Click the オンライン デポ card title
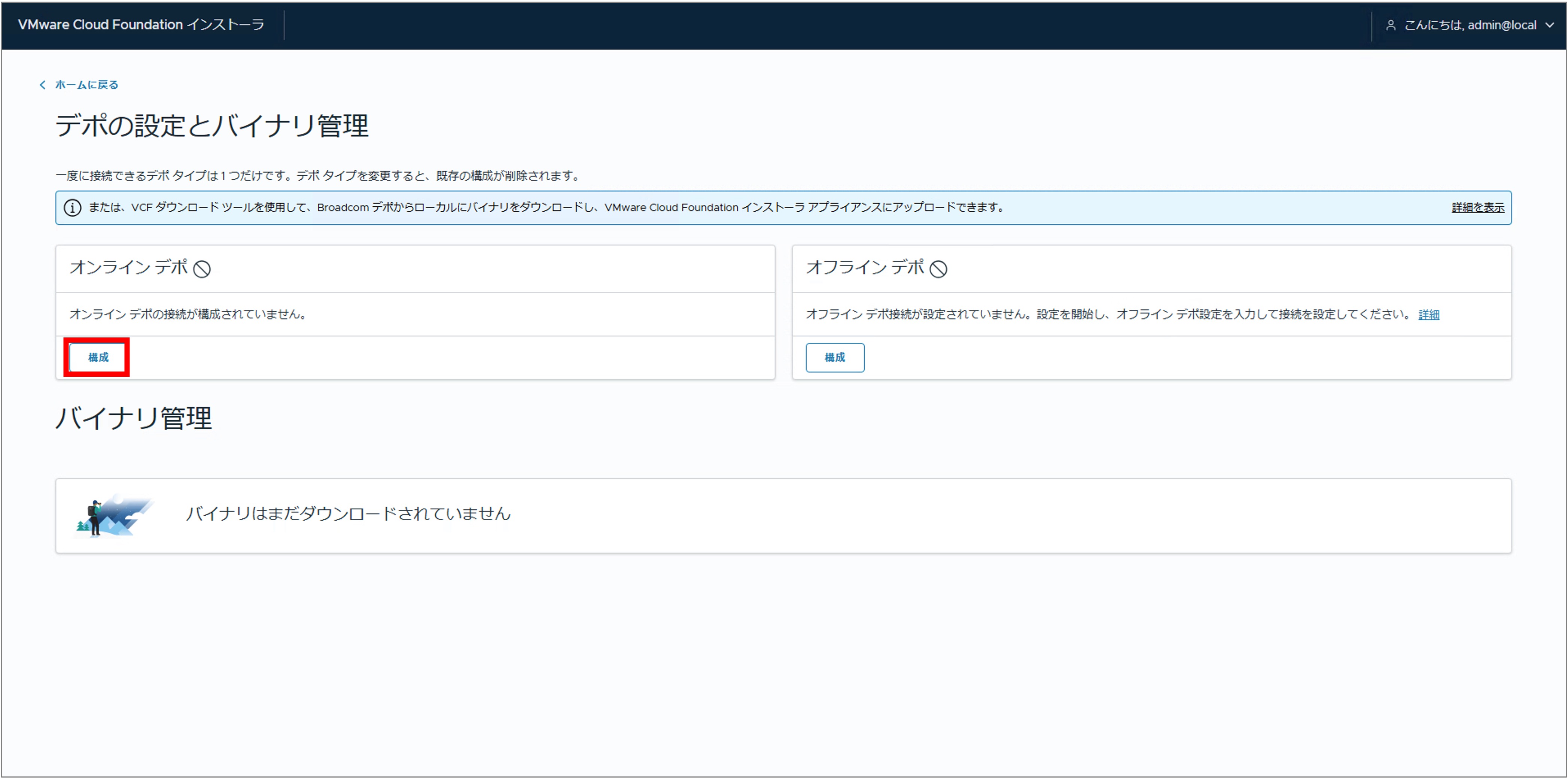Viewport: 1568px width, 779px height. click(x=128, y=267)
